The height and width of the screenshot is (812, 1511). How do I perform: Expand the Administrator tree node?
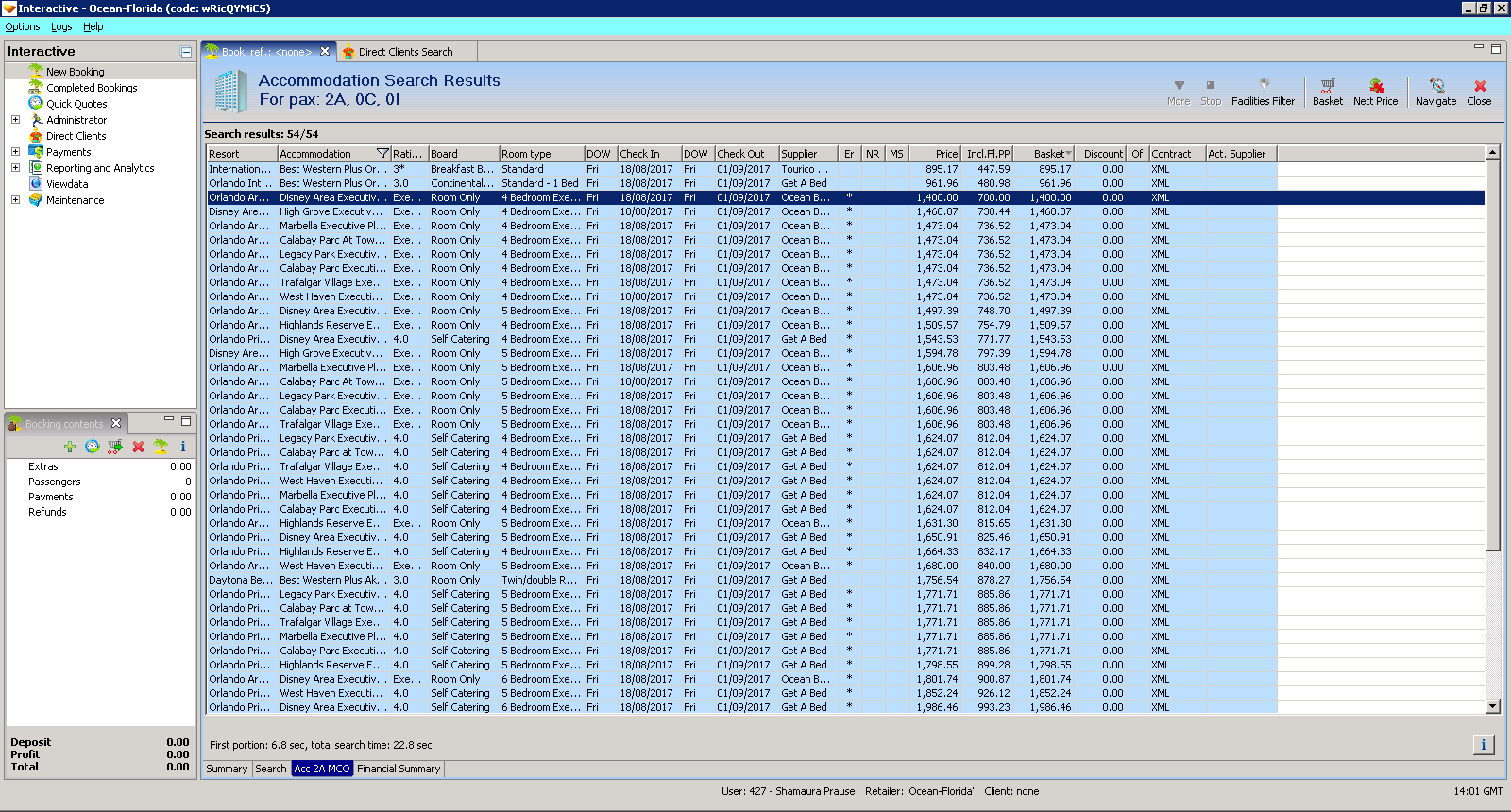(15, 120)
